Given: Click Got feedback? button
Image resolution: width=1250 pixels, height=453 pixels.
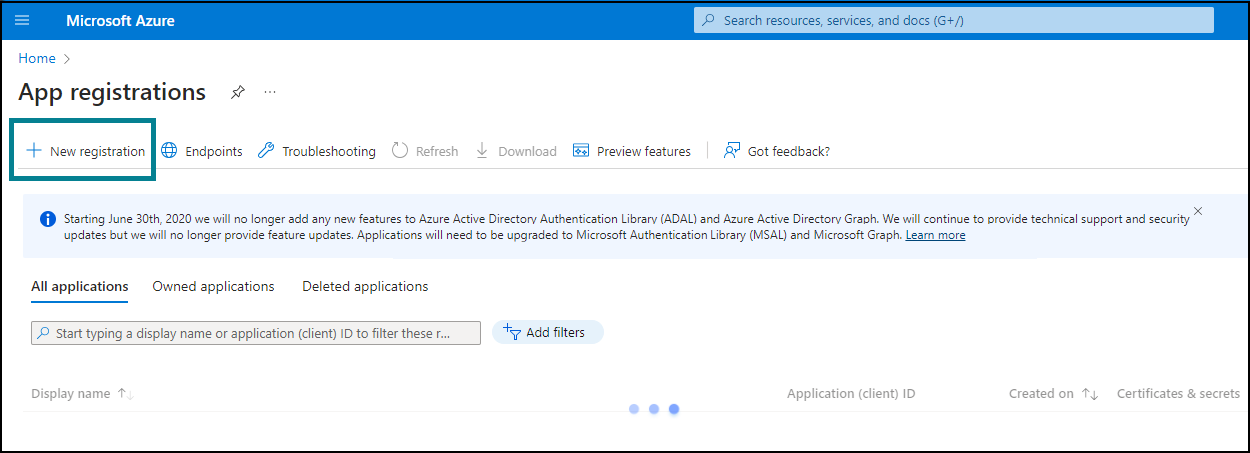Looking at the screenshot, I should click(777, 151).
